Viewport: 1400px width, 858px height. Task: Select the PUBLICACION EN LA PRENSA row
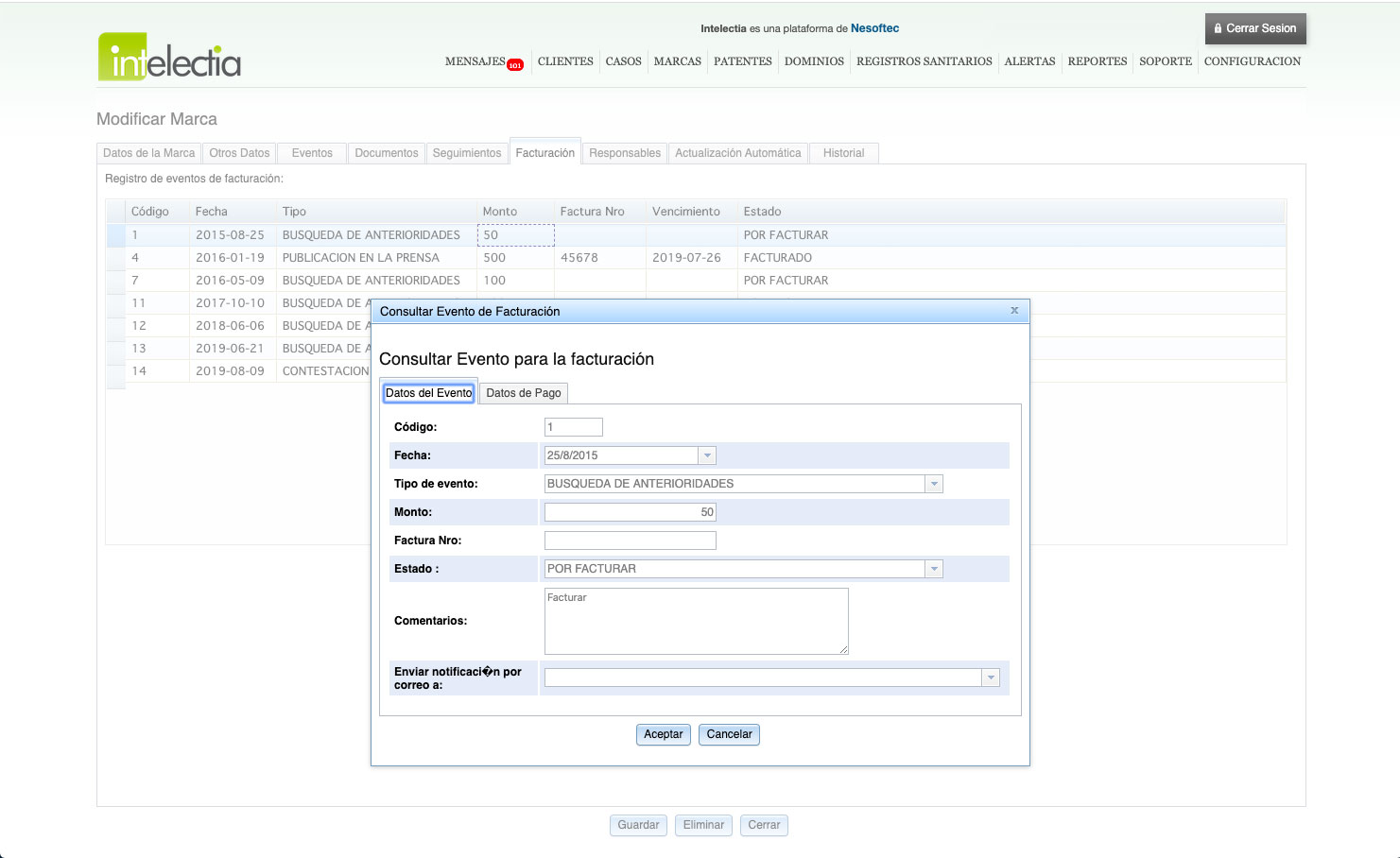tap(360, 258)
